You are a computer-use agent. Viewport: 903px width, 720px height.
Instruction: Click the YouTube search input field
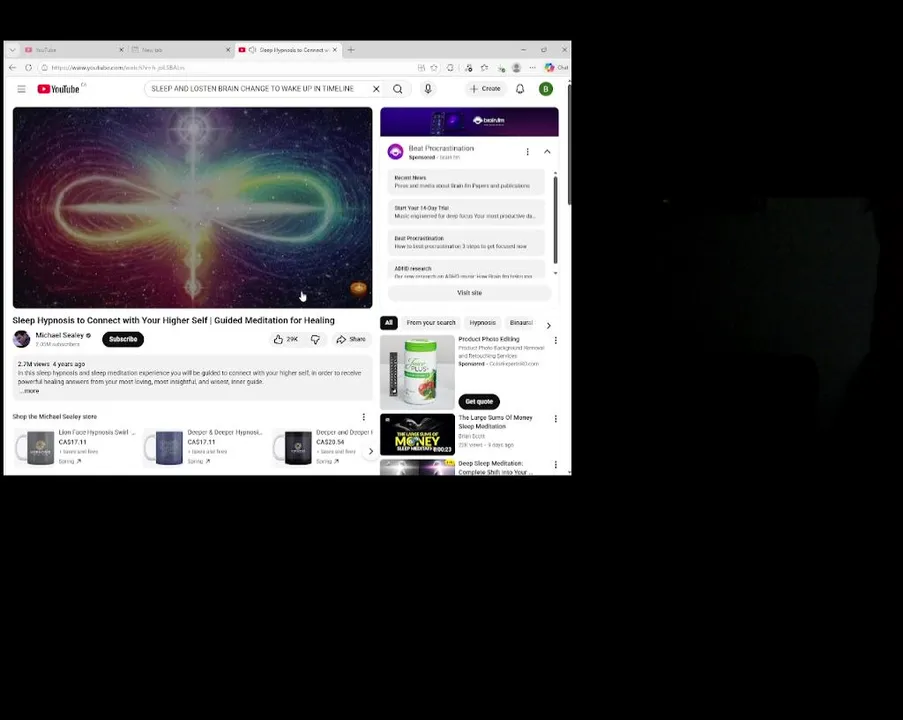click(x=258, y=89)
